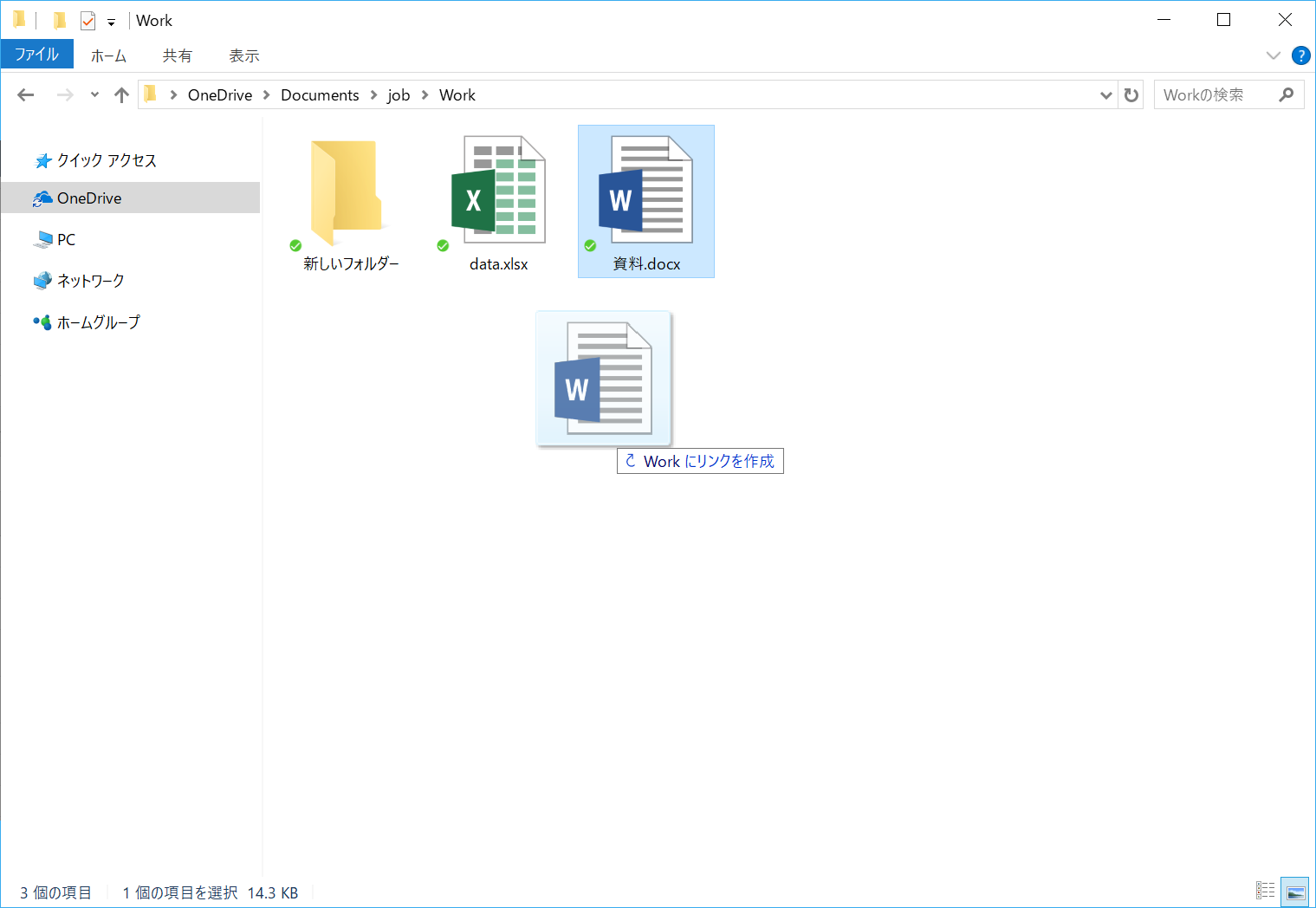Collapse the ribbon with the chevron

click(x=1273, y=55)
